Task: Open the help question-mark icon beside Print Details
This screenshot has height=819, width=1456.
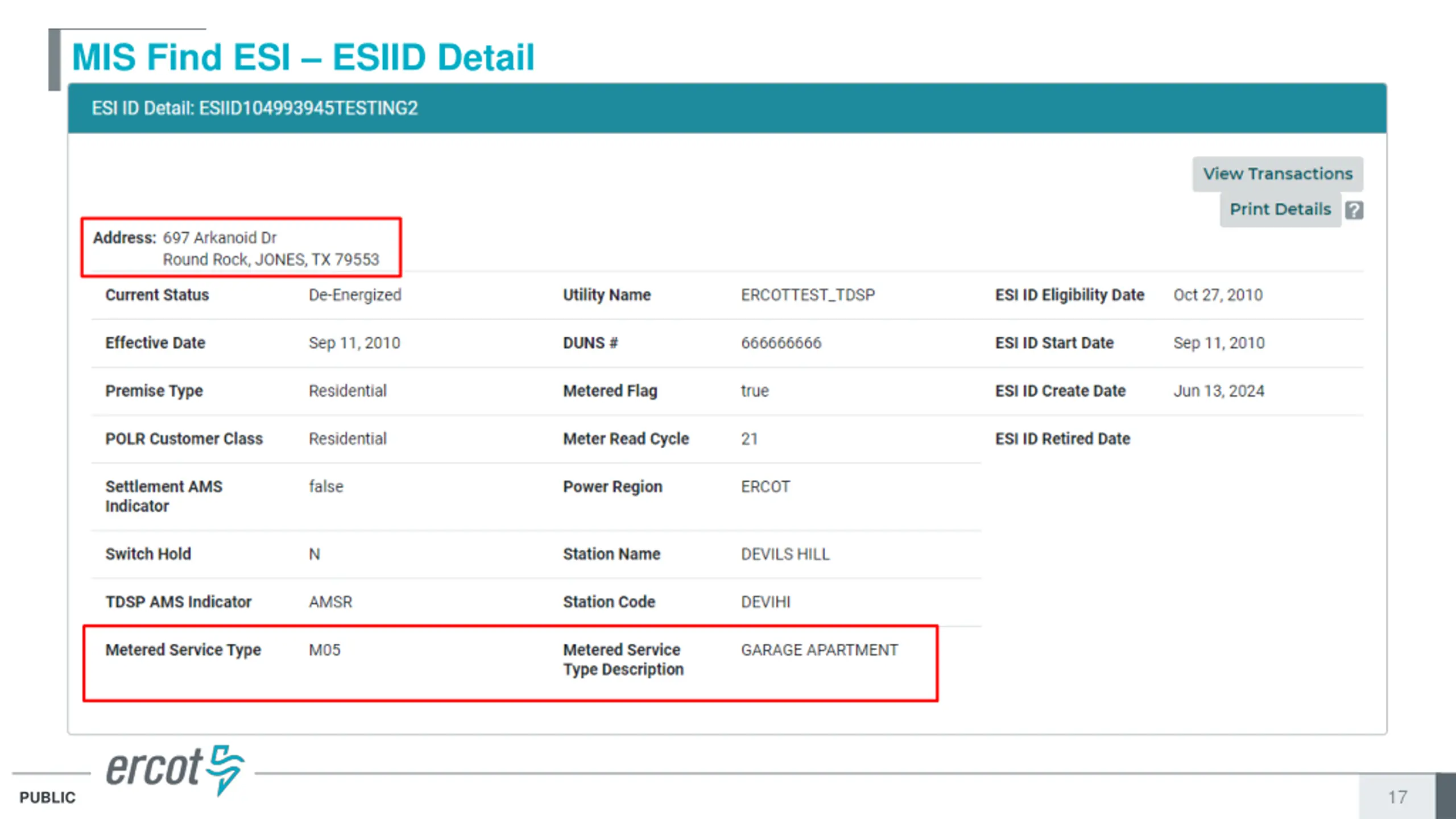Action: tap(1354, 210)
